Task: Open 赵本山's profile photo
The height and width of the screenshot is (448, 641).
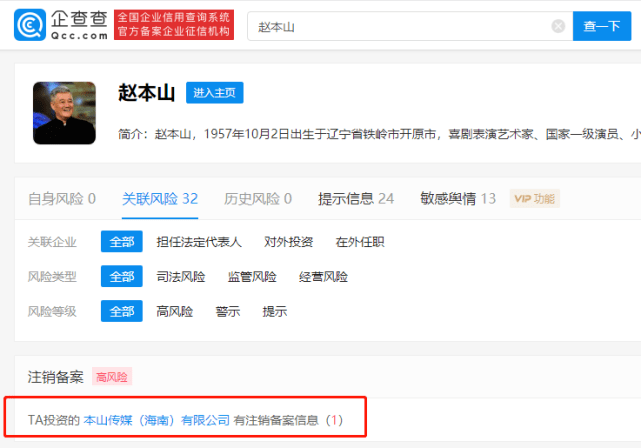Action: tap(64, 112)
